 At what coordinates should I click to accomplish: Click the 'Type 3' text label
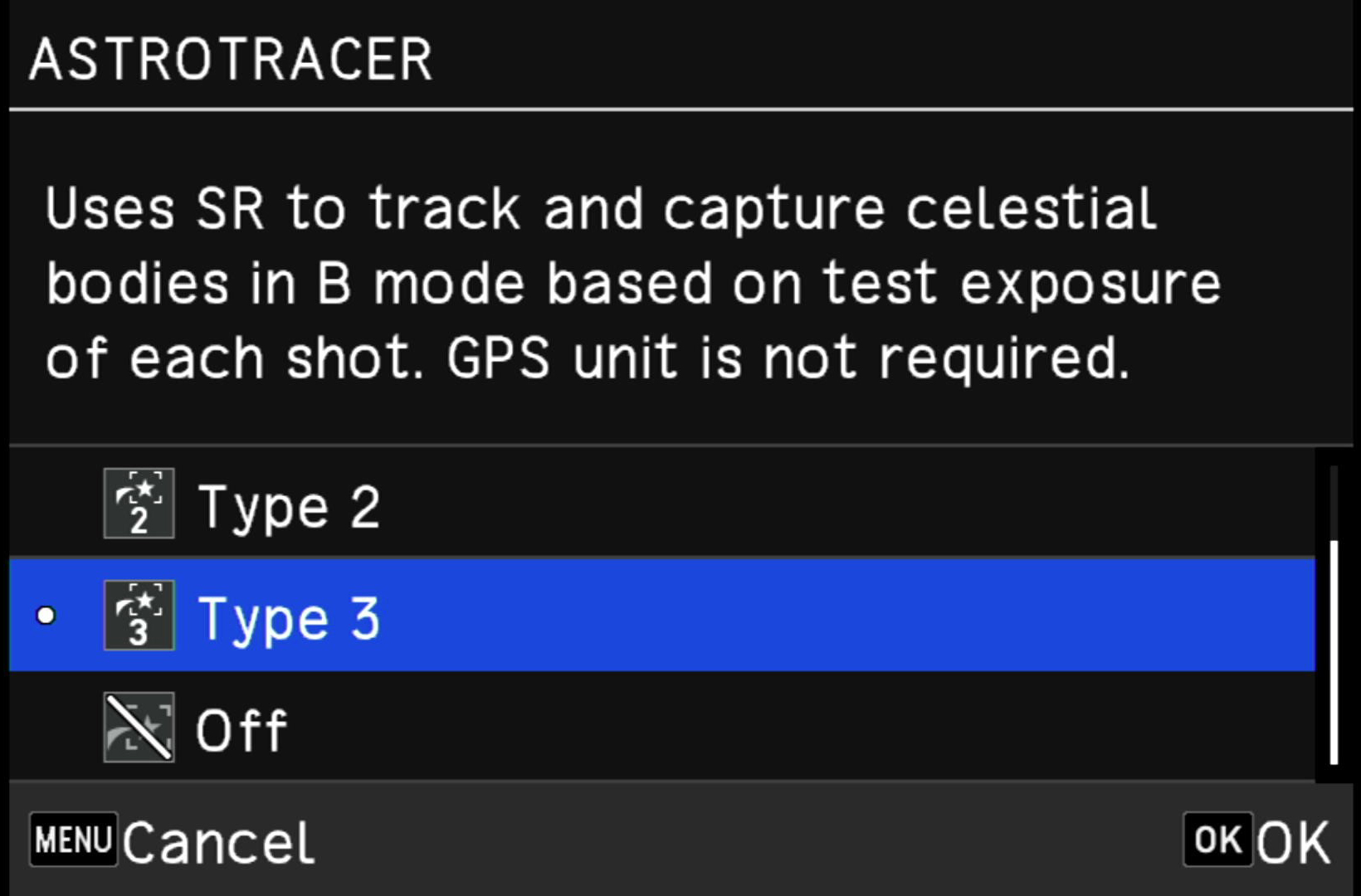(289, 619)
